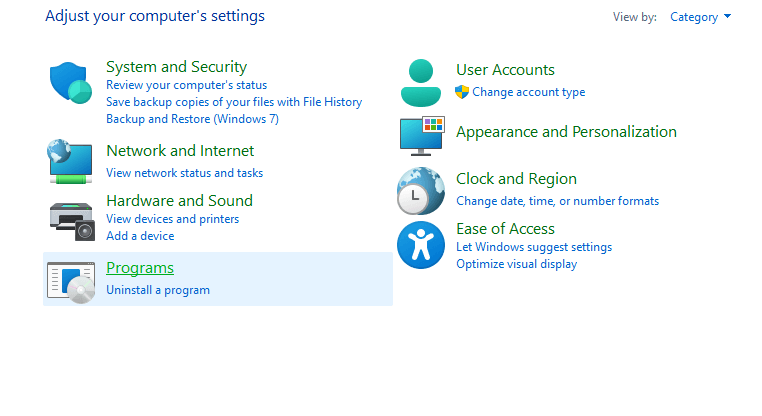Select Optimize visual display link

coord(517,264)
